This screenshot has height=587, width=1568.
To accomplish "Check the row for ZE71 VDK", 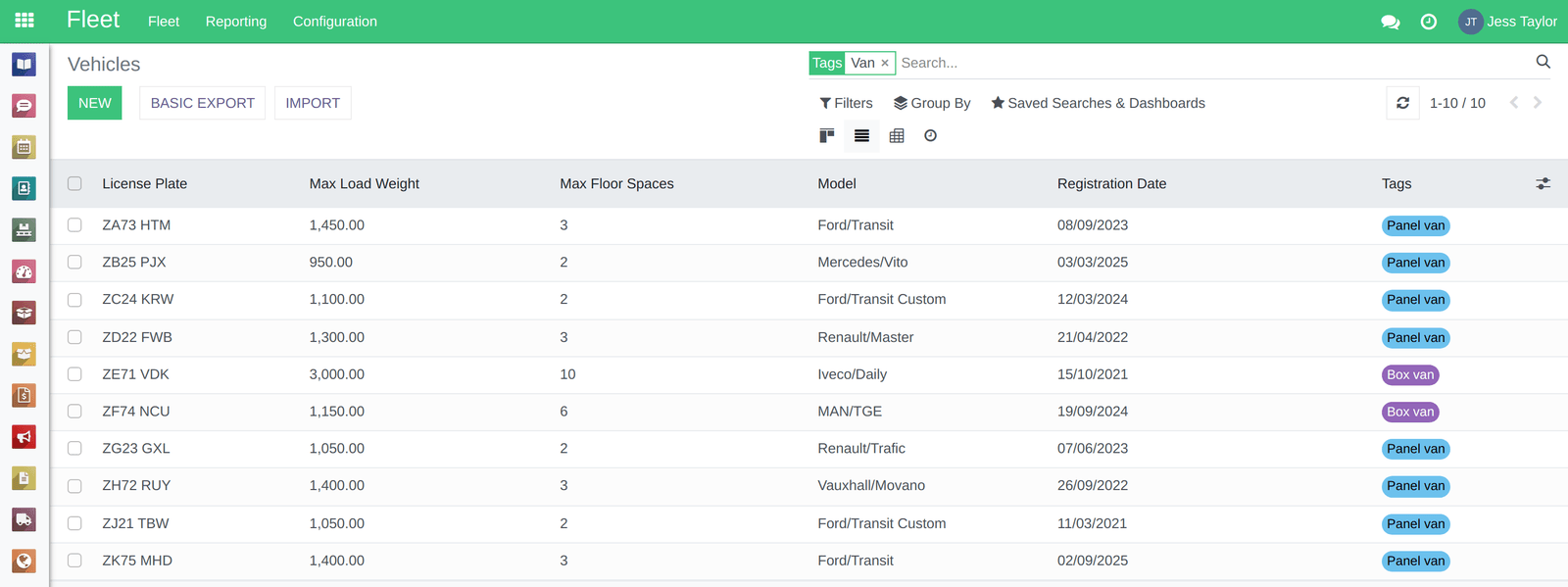I will click(x=74, y=373).
